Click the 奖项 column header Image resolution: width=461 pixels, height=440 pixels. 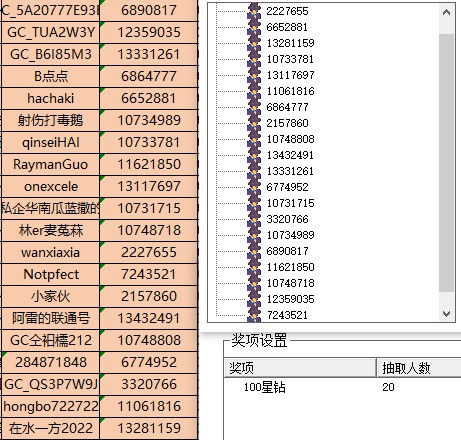click(x=300, y=368)
